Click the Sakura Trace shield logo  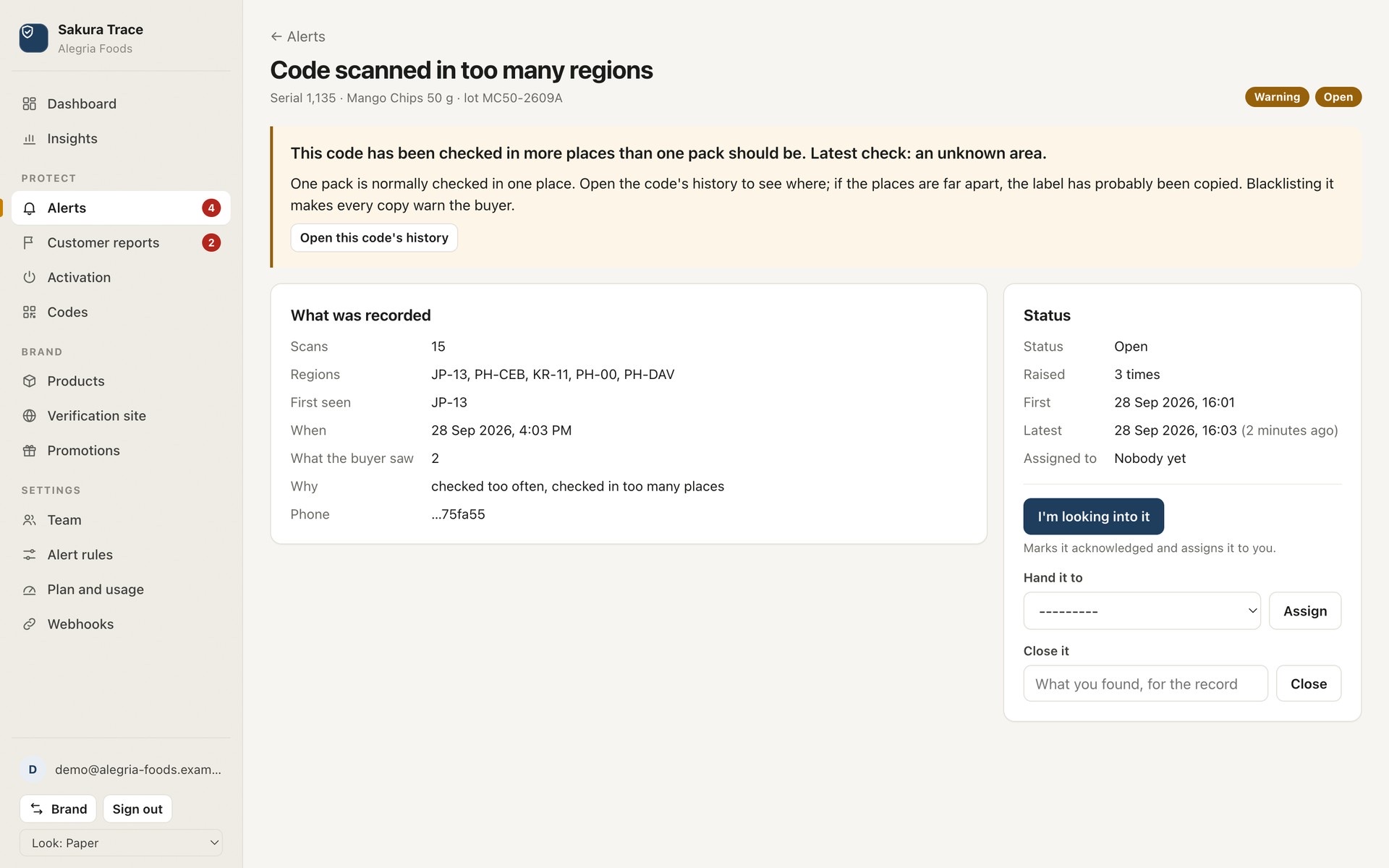click(x=33, y=38)
